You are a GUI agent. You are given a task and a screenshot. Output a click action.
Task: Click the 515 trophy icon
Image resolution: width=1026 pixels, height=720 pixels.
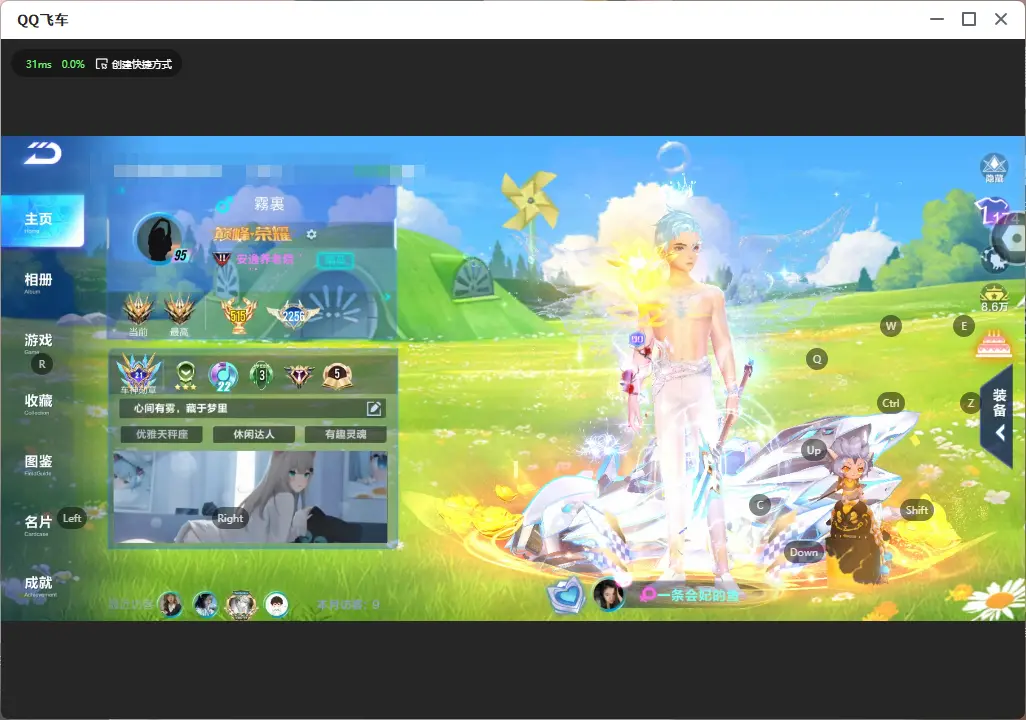point(239,316)
